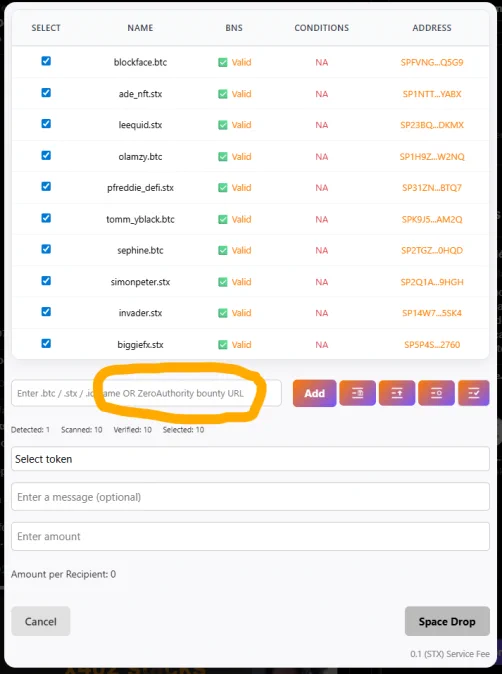Focus the Enter amount field
Viewport: 502px width, 674px height.
[250, 536]
